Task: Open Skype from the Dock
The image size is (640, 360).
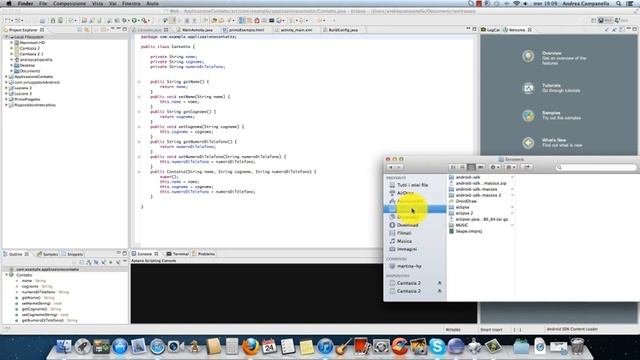Action: (x=437, y=347)
